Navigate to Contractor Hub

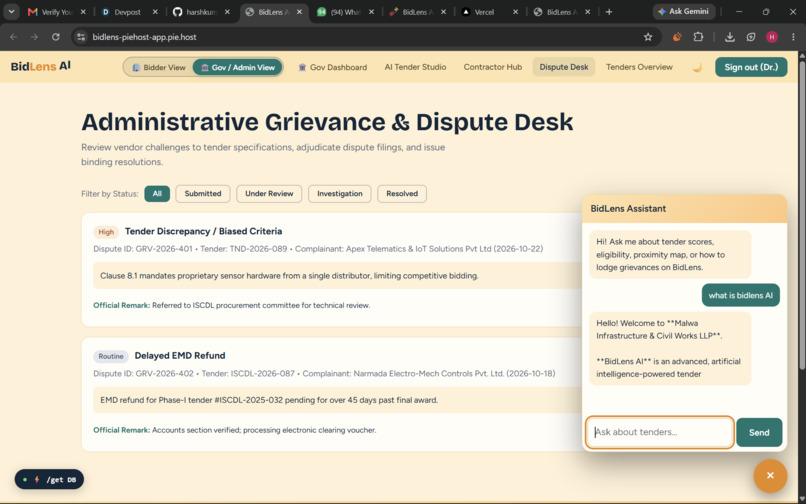coord(492,67)
